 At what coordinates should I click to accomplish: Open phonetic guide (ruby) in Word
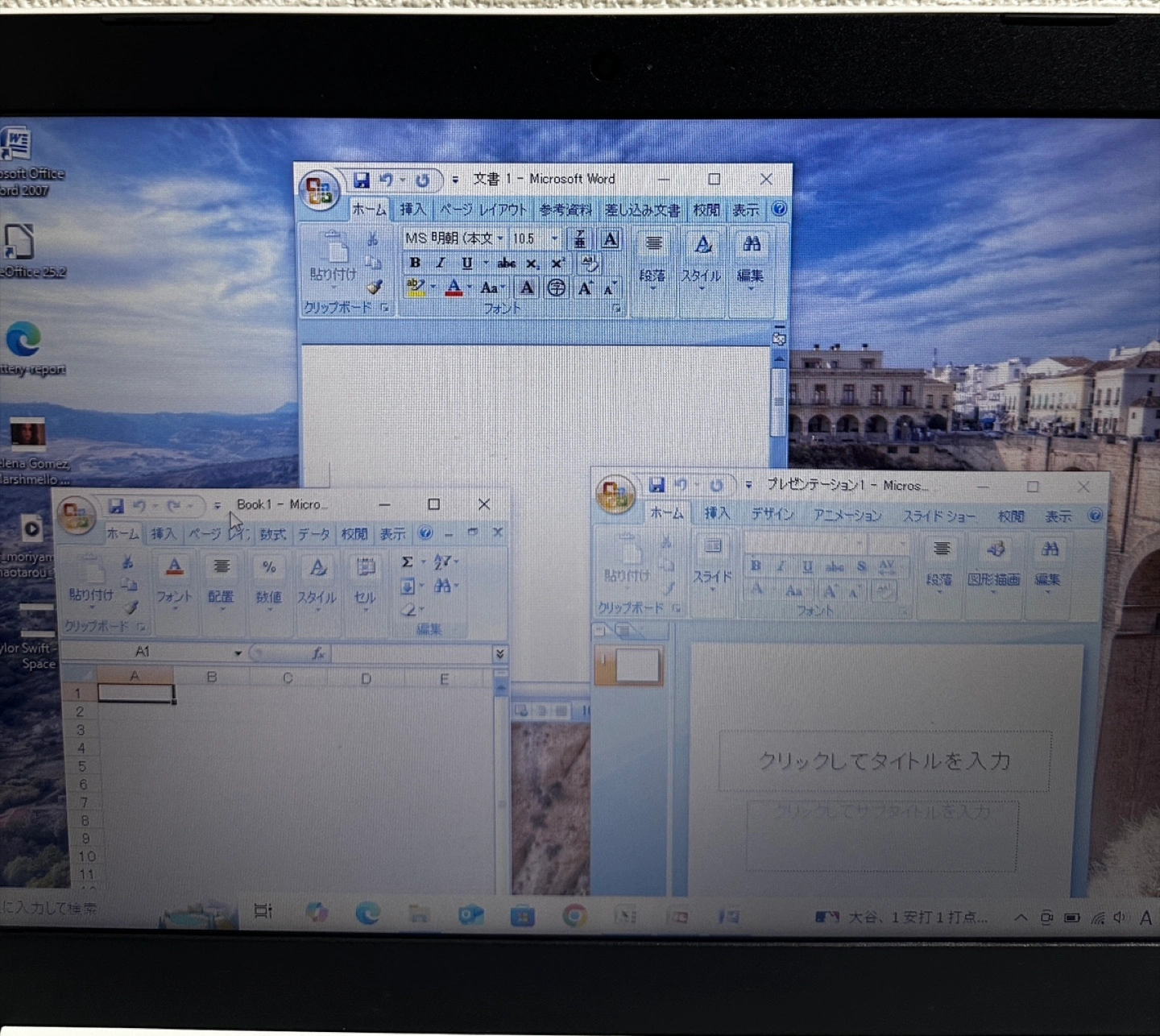(579, 238)
